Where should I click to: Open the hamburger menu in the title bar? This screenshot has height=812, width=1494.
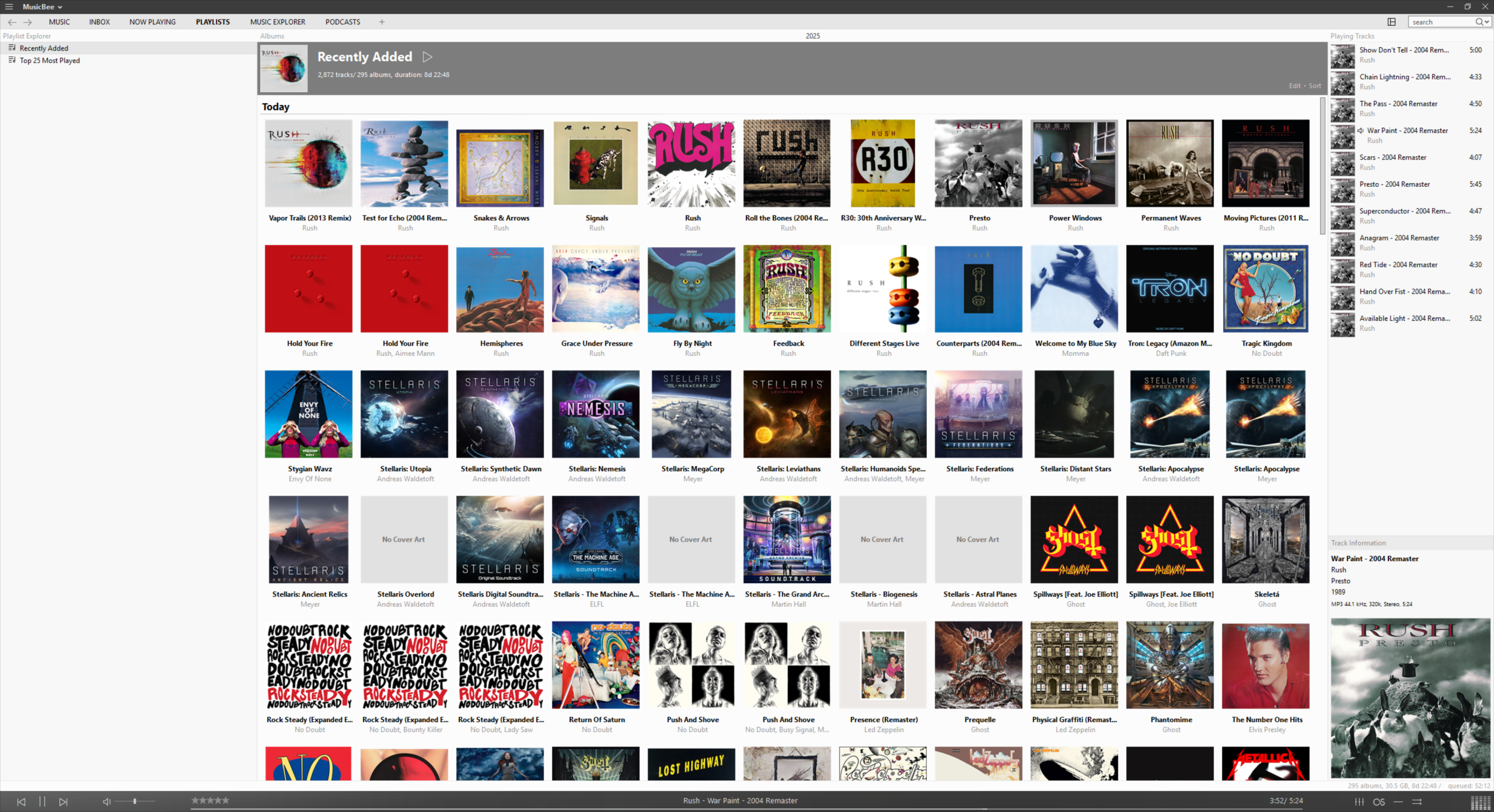9,7
